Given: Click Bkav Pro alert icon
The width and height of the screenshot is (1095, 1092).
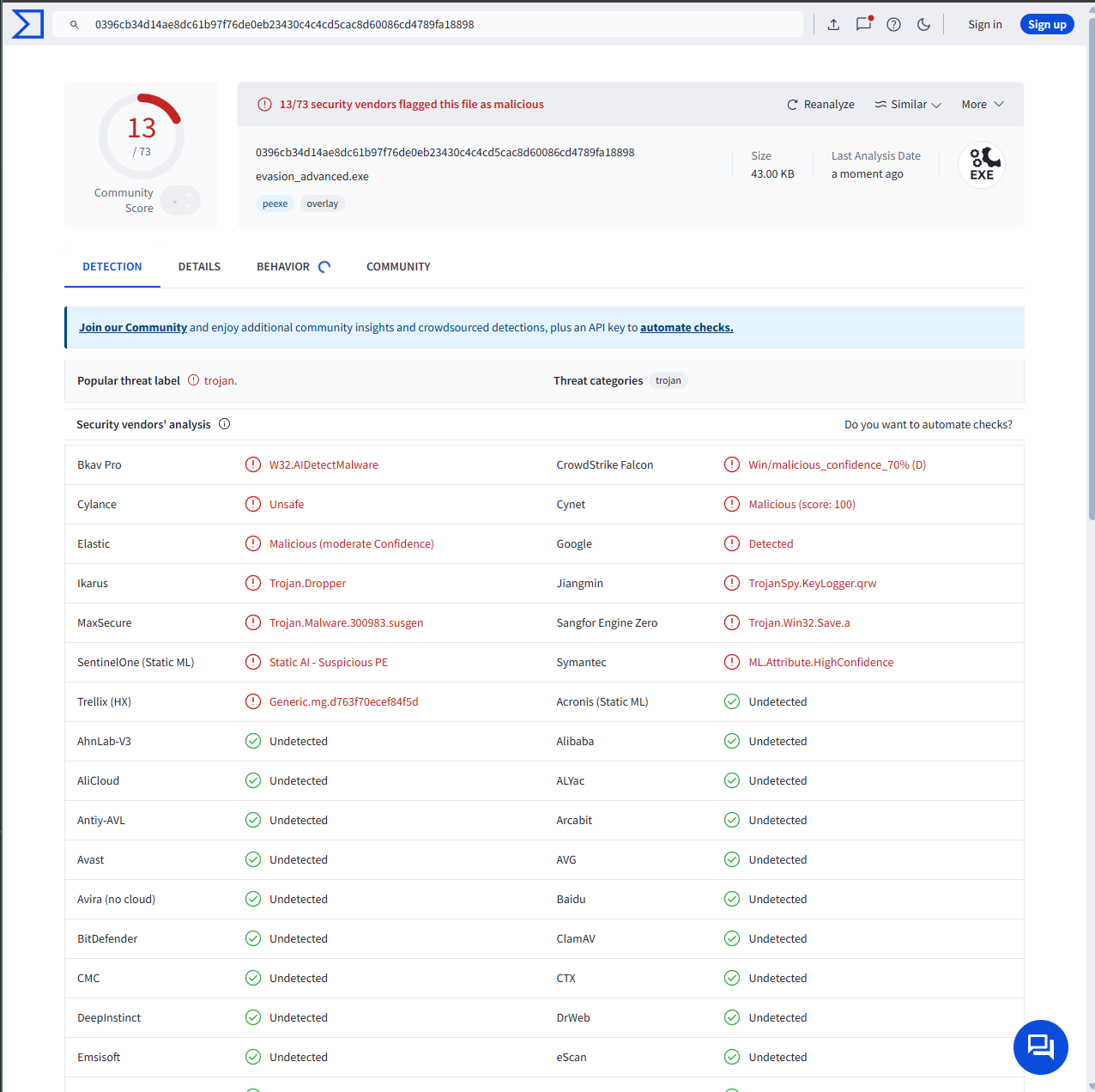Looking at the screenshot, I should (x=253, y=464).
